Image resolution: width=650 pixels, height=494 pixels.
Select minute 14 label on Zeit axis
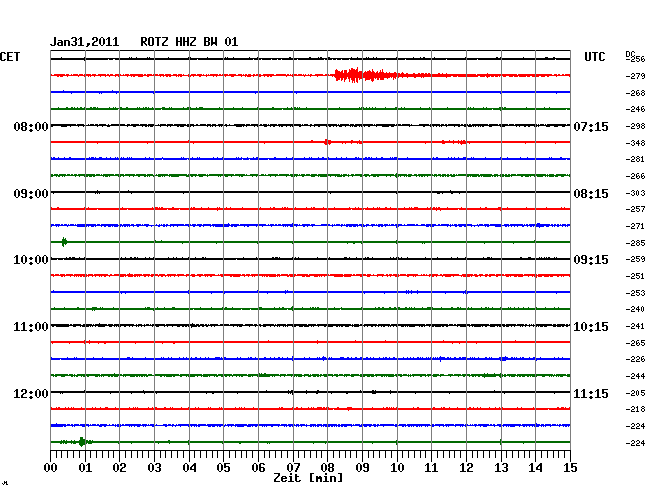[x=535, y=468]
